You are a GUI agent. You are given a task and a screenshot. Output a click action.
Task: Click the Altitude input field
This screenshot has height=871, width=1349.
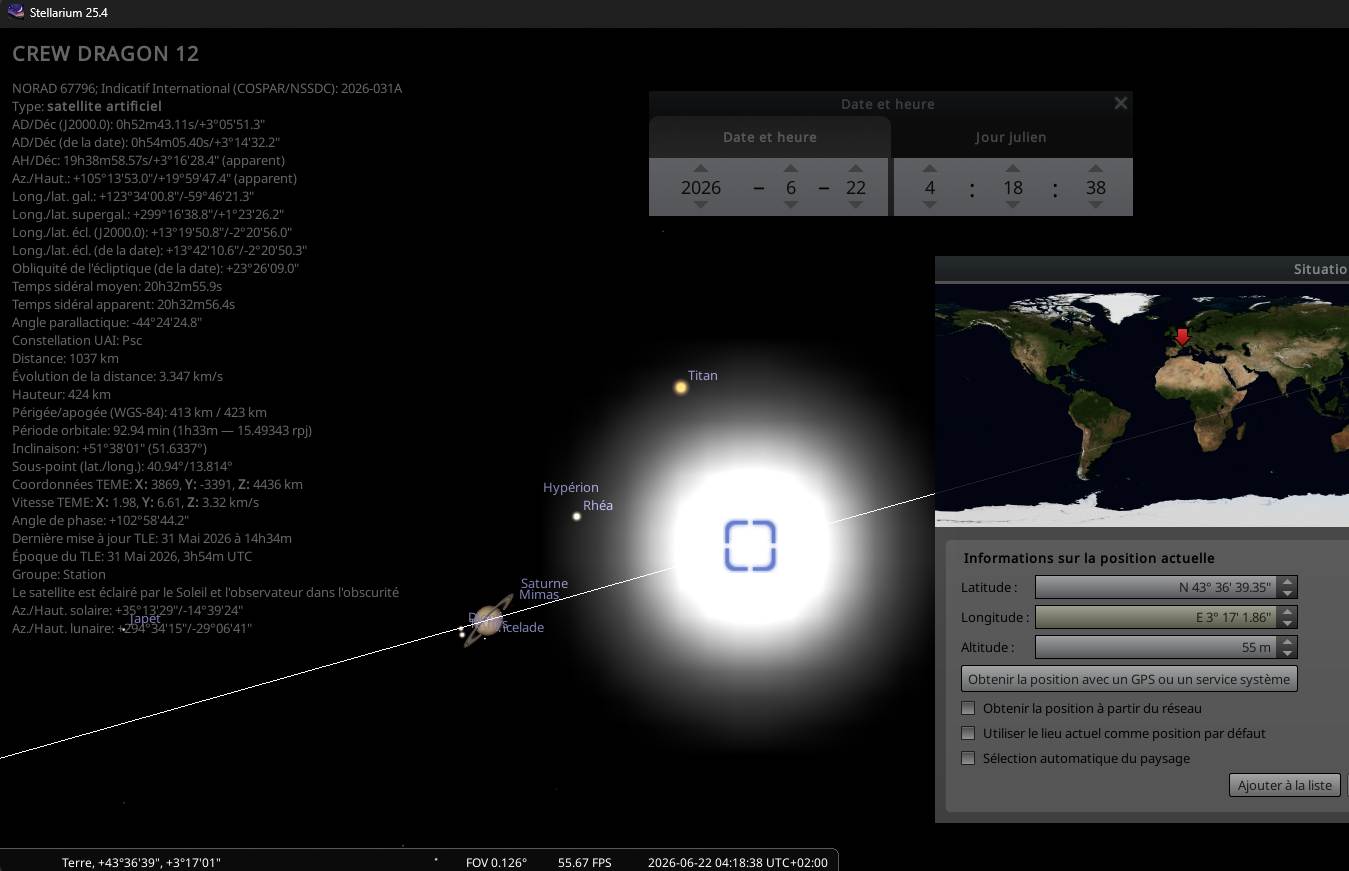coord(1157,648)
